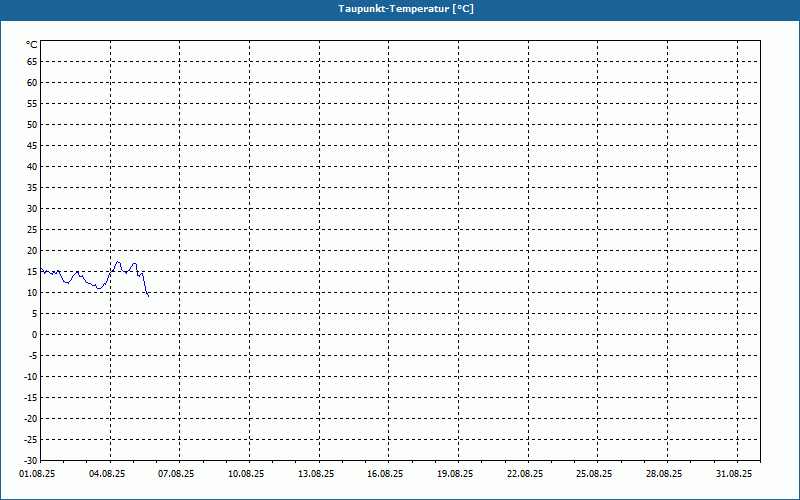Click the y-axis label '50'
This screenshot has height=500, width=800.
(x=32, y=124)
